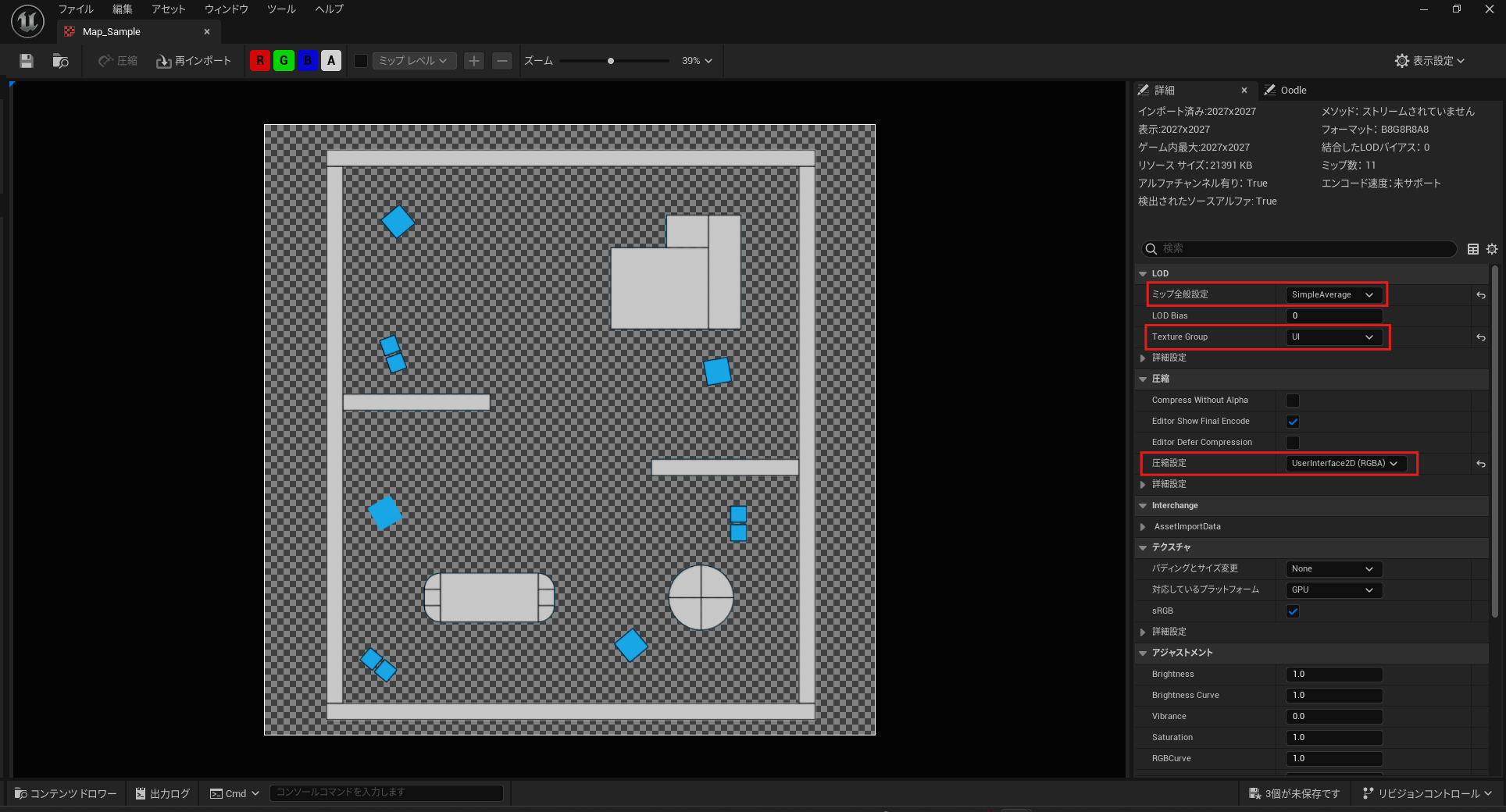Toggle the Green channel button
1506x812 pixels.
pos(284,61)
